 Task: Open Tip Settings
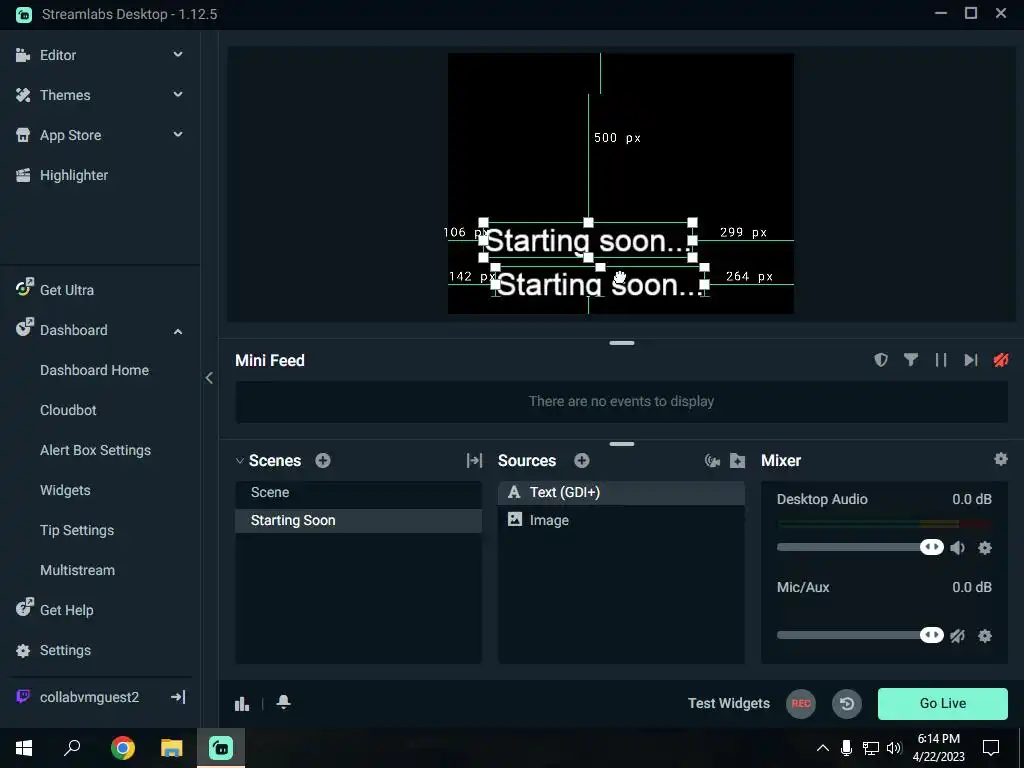point(76,530)
